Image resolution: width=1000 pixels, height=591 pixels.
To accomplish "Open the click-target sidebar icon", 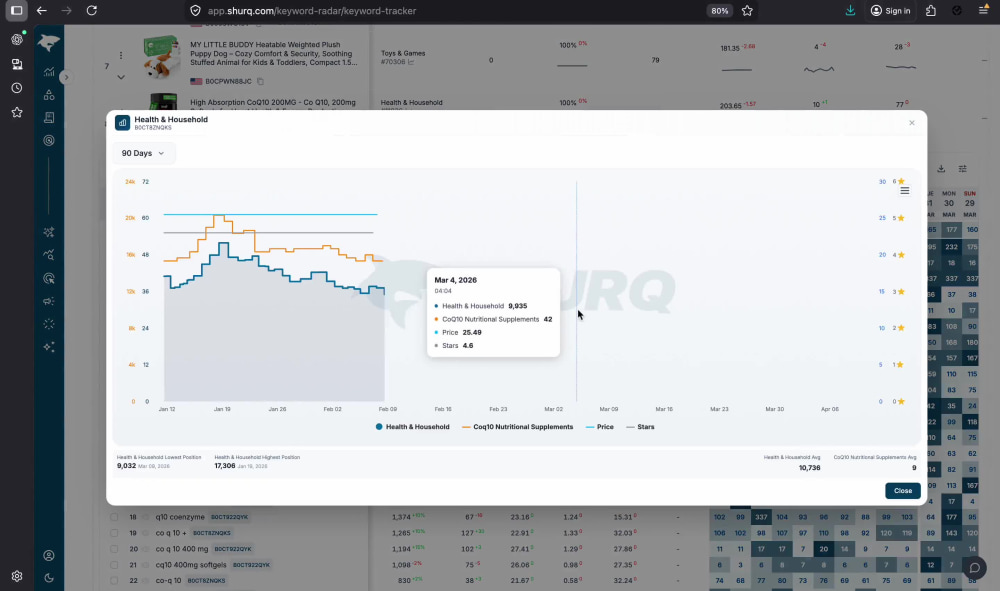I will click(x=49, y=278).
